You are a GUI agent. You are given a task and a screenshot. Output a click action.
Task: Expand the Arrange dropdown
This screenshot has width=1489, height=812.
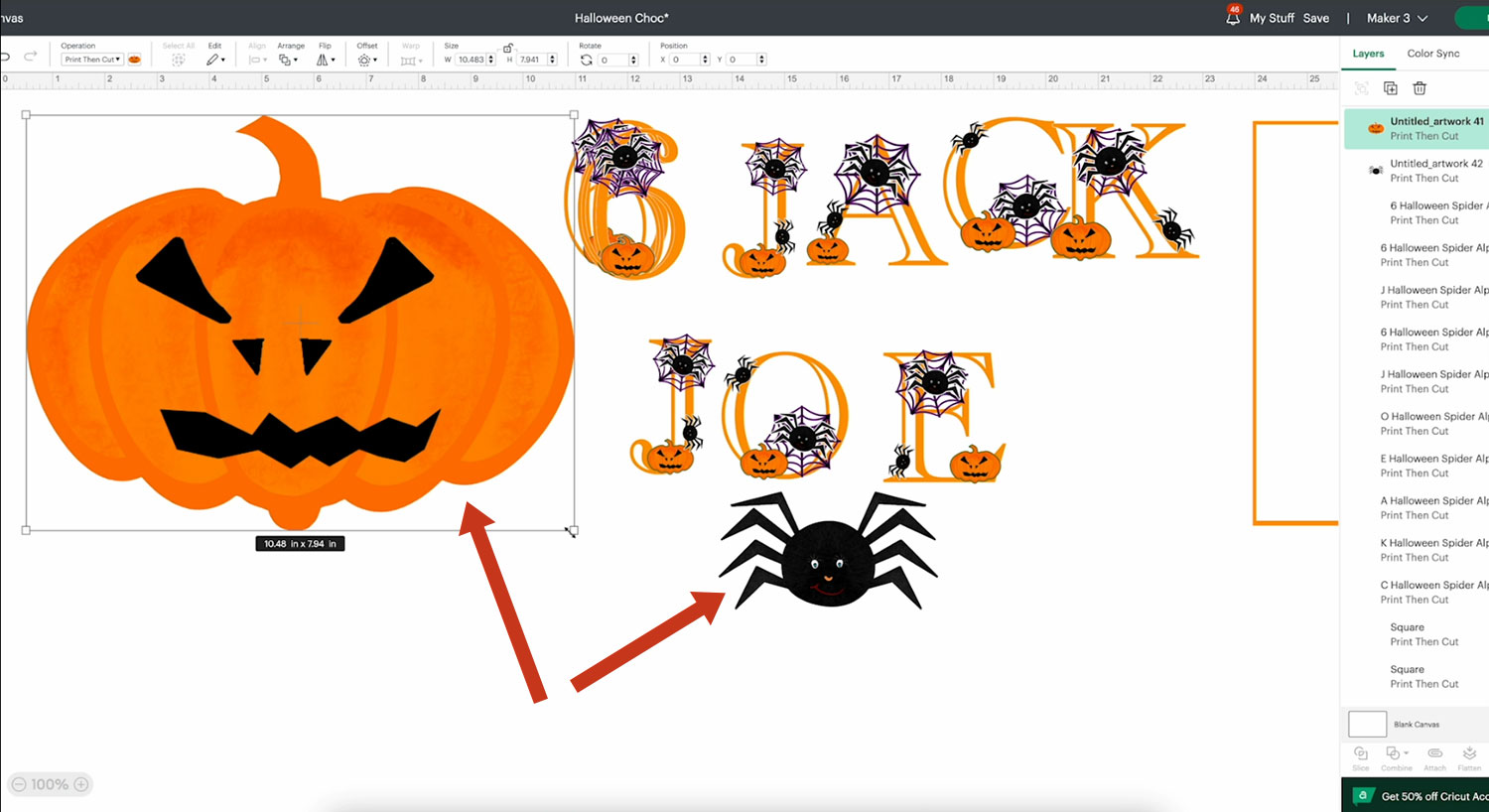(x=288, y=60)
